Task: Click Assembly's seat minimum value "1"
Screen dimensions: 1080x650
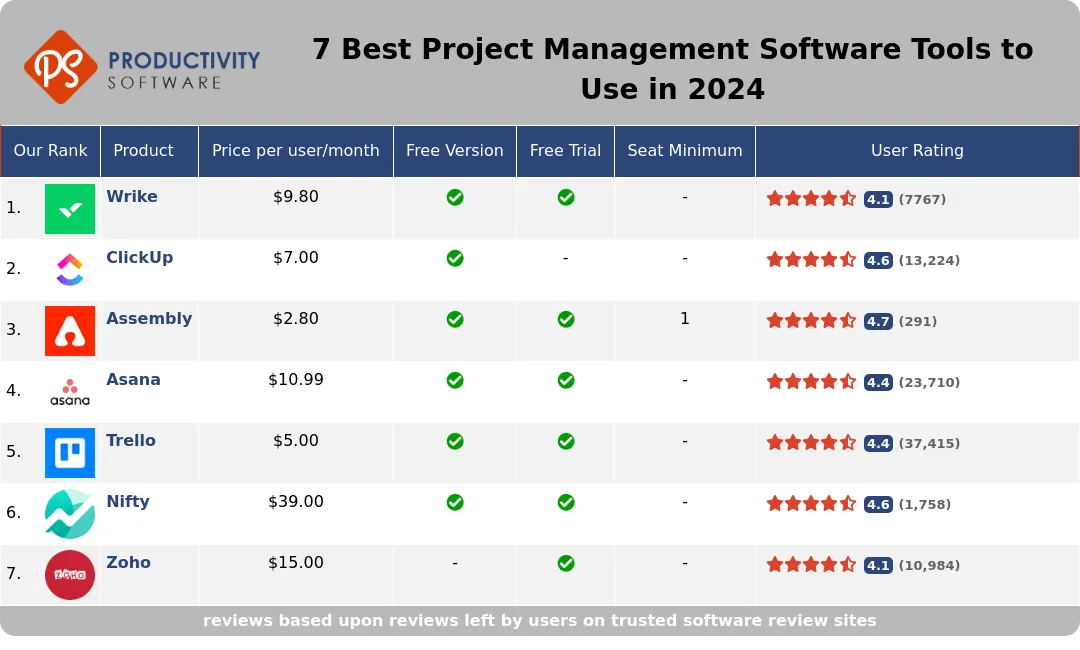Action: pos(685,318)
